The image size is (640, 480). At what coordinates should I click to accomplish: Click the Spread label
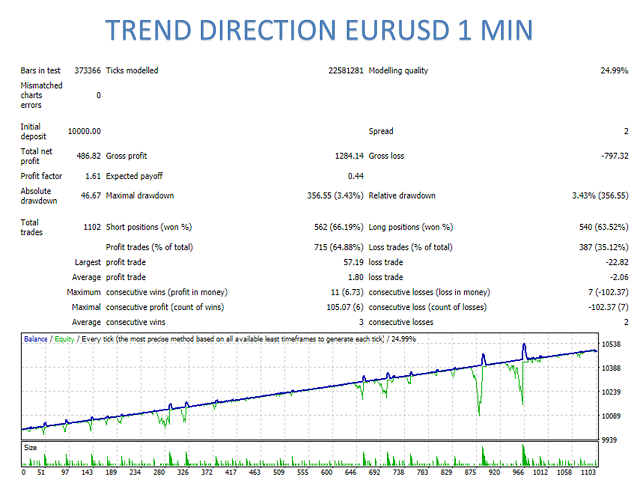tap(381, 131)
